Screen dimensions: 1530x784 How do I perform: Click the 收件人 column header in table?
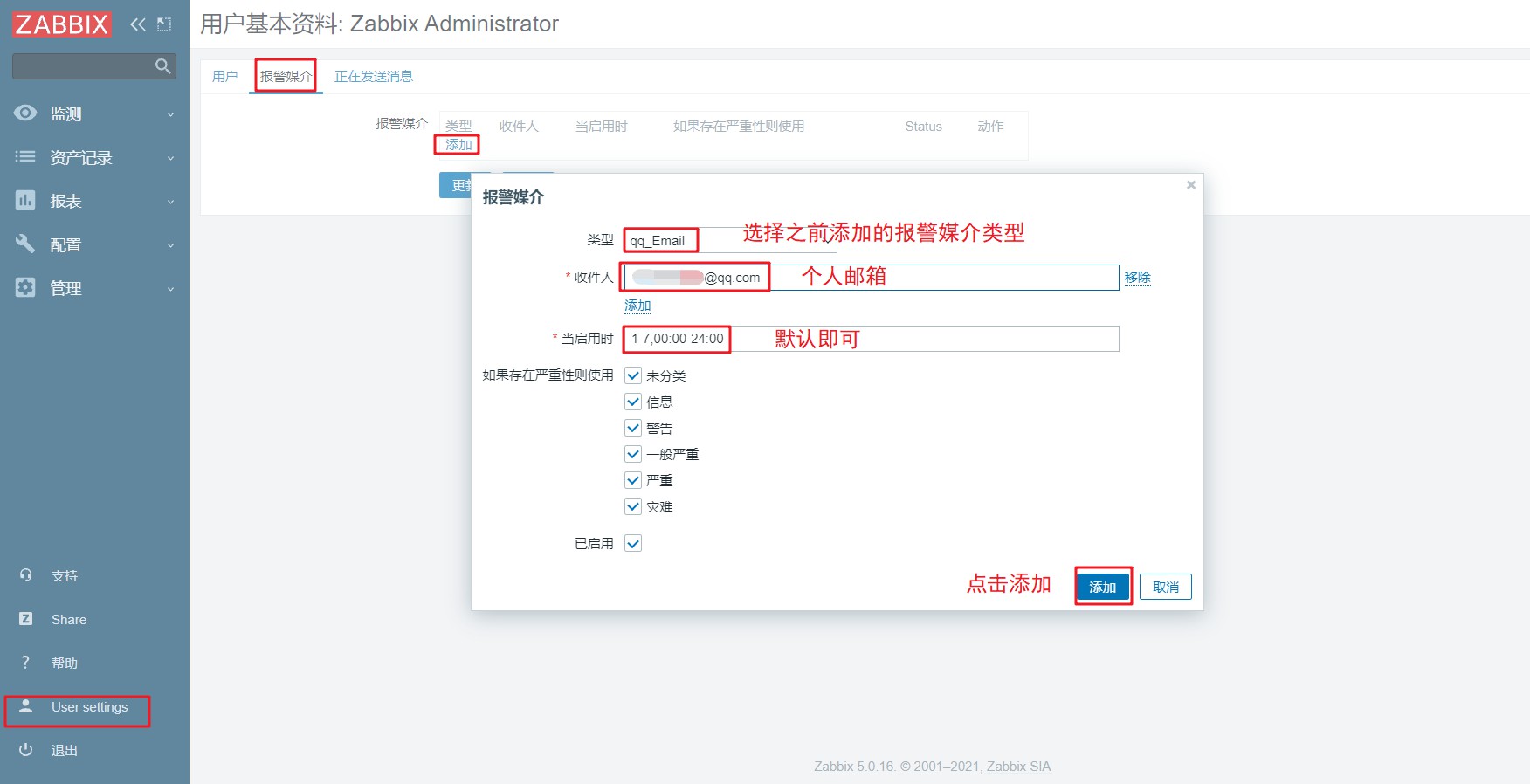pos(519,127)
